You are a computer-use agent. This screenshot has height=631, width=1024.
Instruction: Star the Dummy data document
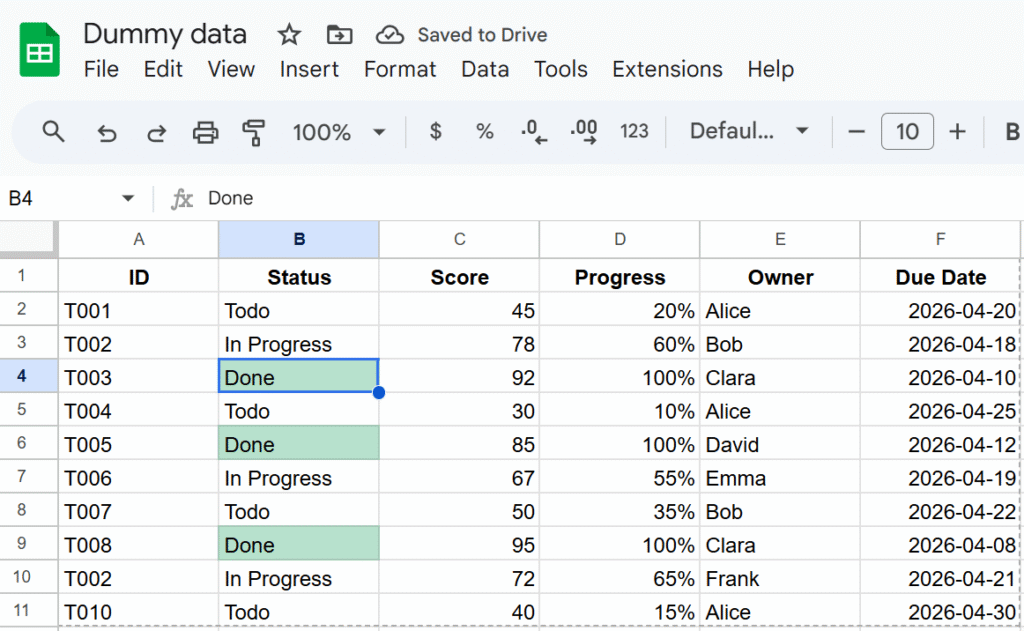click(289, 35)
